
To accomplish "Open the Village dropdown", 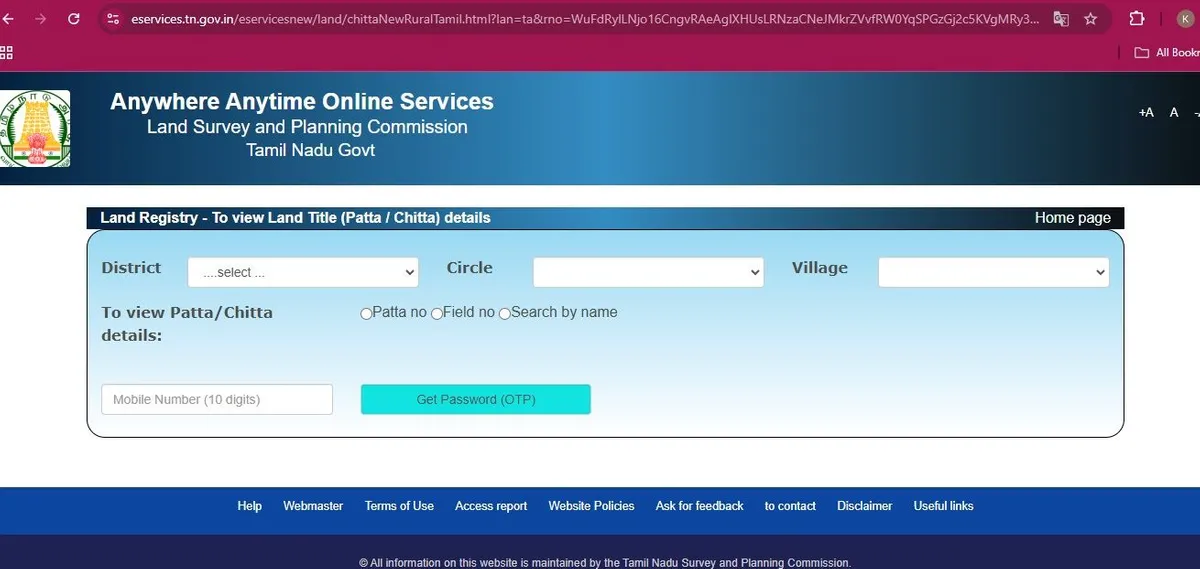I will tap(993, 272).
